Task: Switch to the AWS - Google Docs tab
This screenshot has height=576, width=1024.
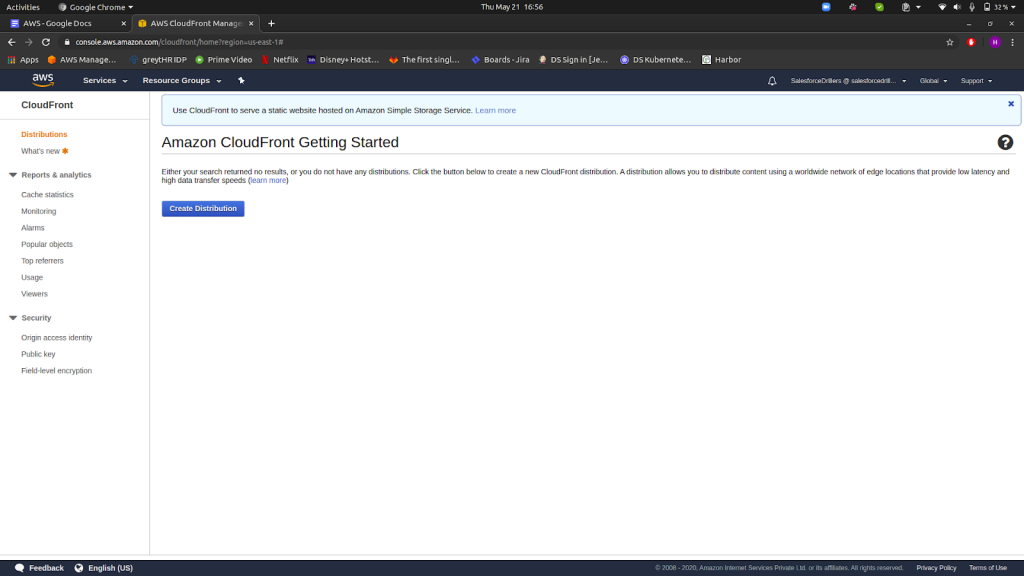Action: pyautogui.click(x=68, y=24)
